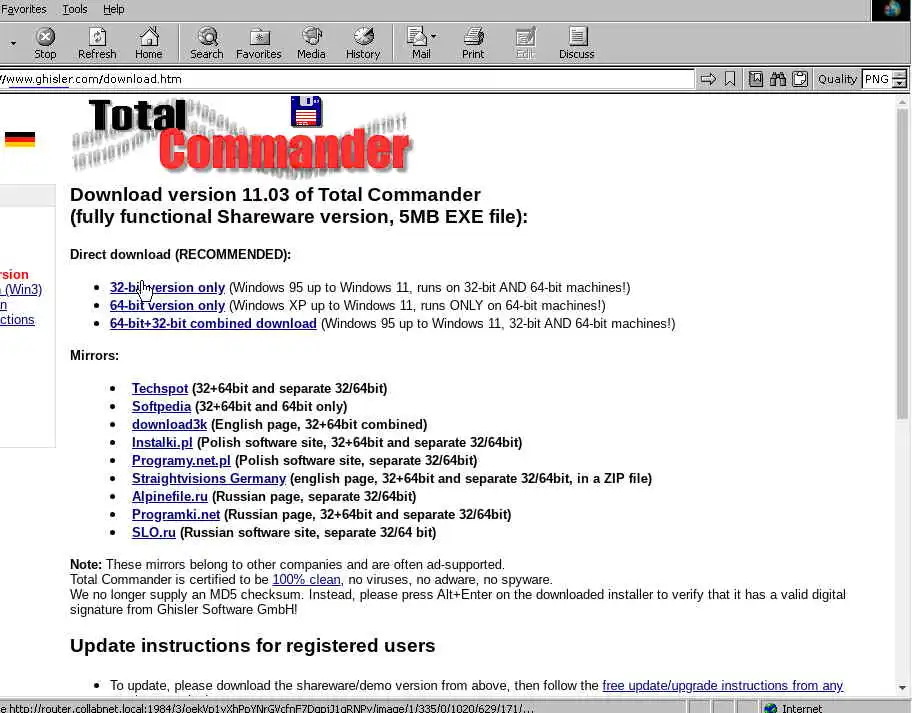Open the back button dropdown arrow
Screen dimensions: 912x713
(x=13, y=43)
